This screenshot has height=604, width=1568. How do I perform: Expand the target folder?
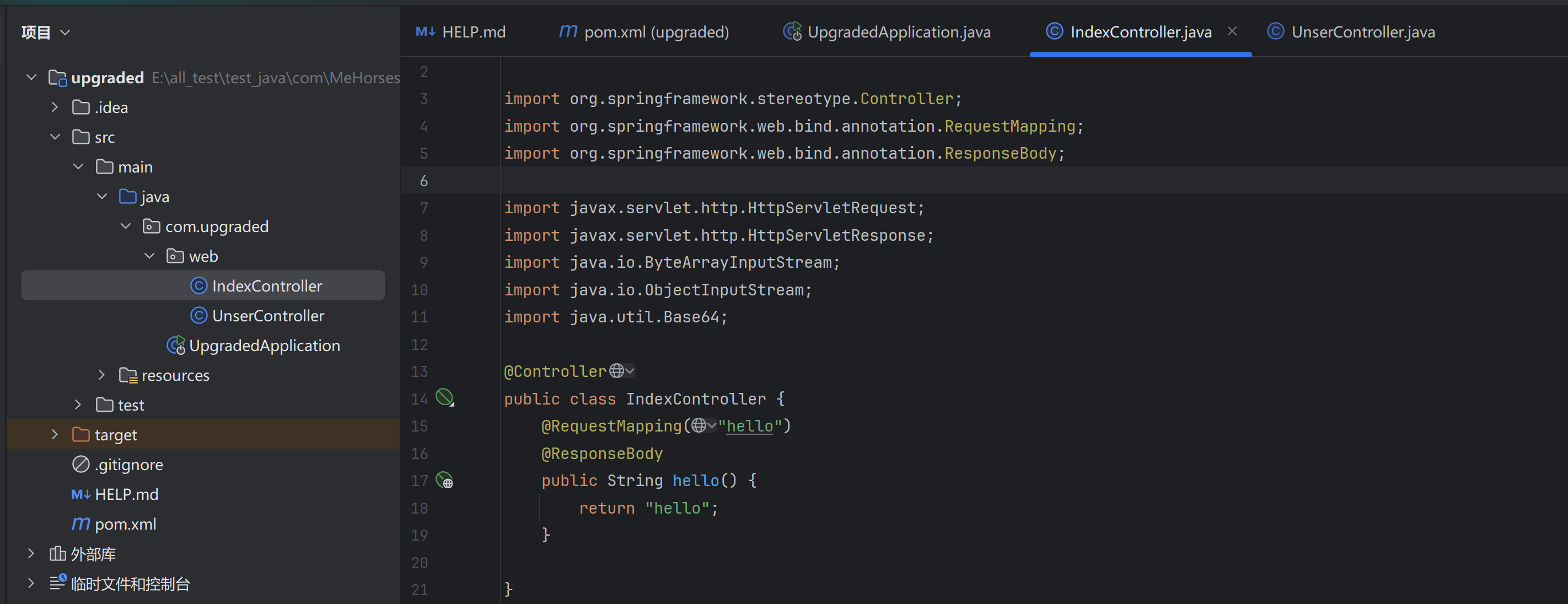pyautogui.click(x=55, y=434)
